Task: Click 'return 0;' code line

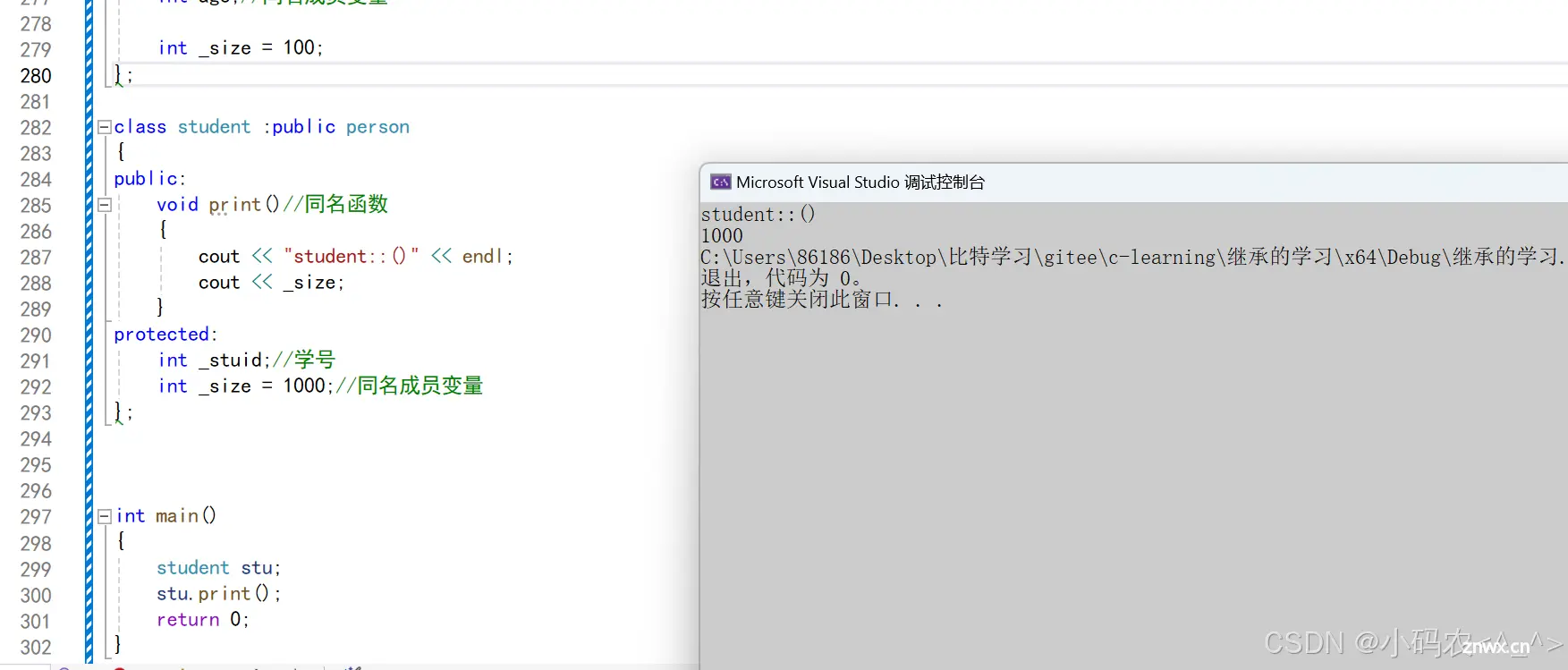Action: 202,620
